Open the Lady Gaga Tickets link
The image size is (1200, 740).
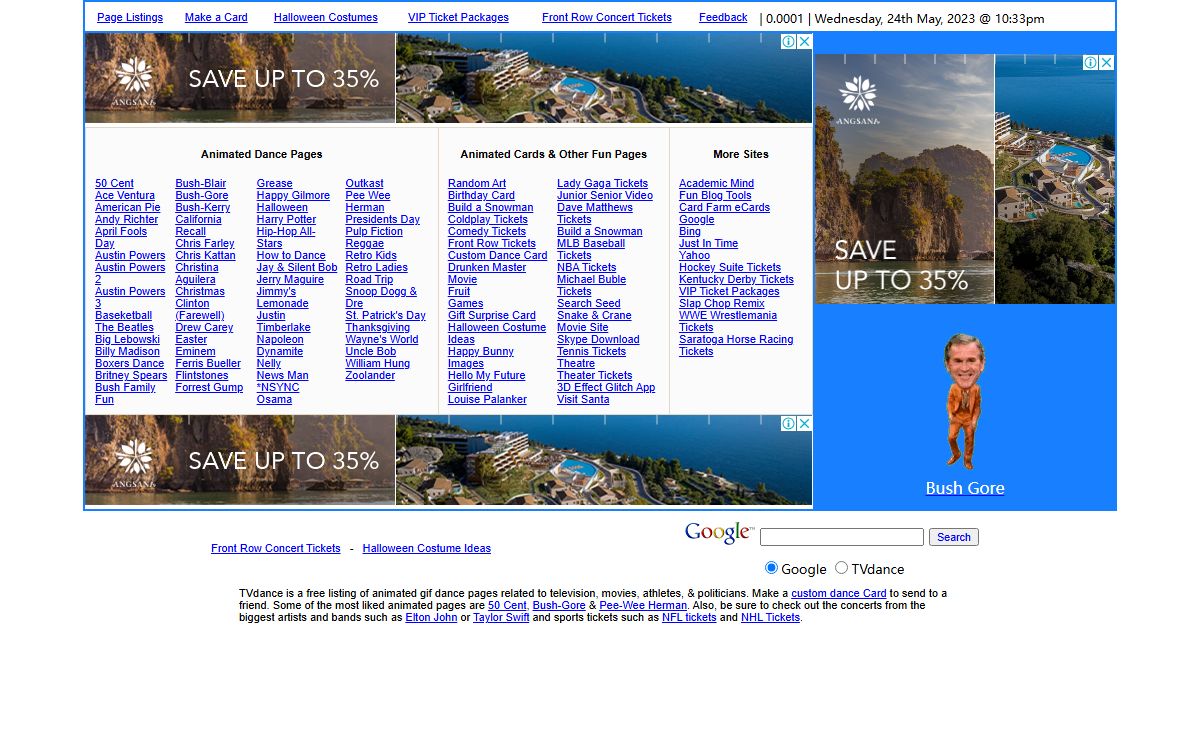[x=602, y=183]
